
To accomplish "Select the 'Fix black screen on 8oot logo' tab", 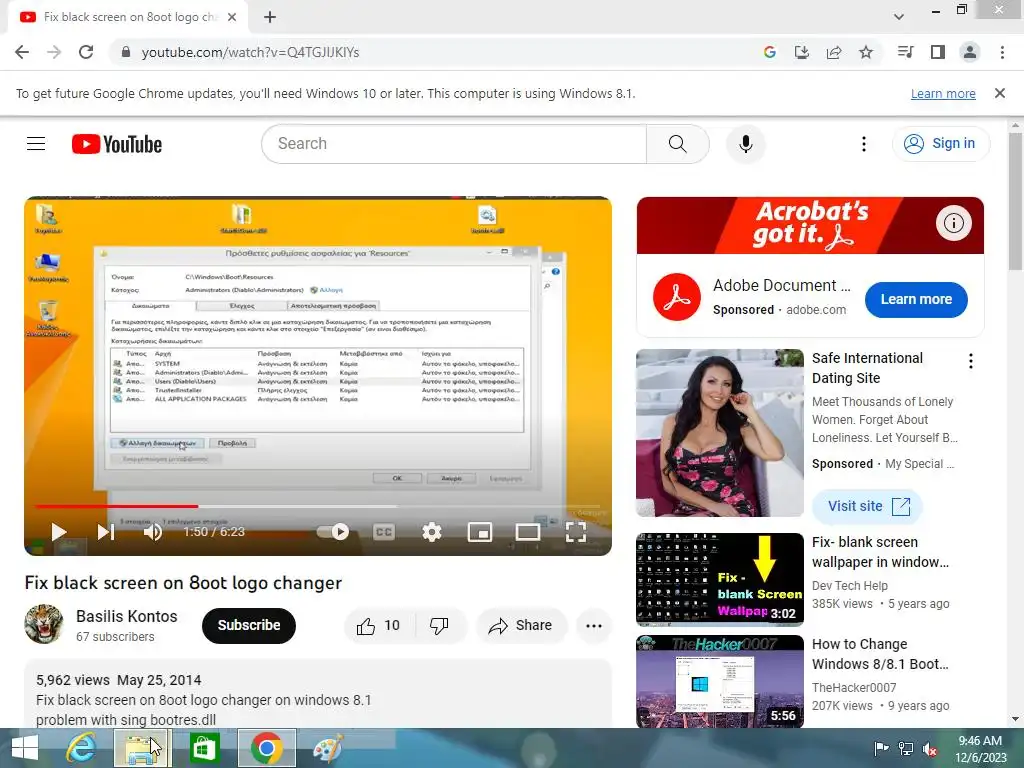I will point(128,17).
